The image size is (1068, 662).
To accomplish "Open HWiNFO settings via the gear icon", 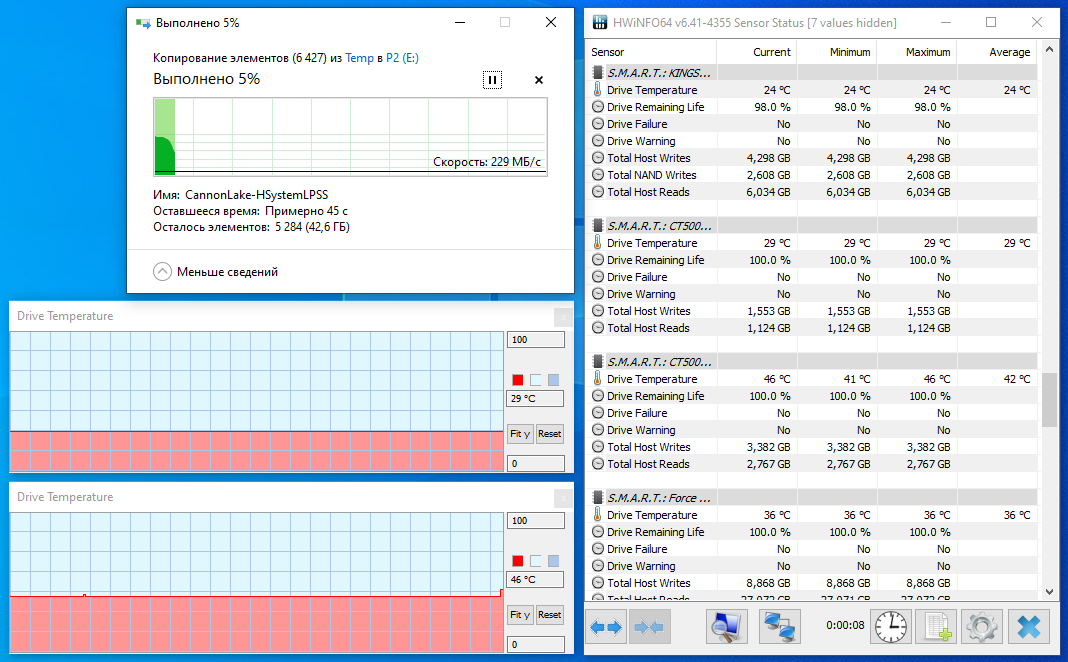I will coord(981,626).
